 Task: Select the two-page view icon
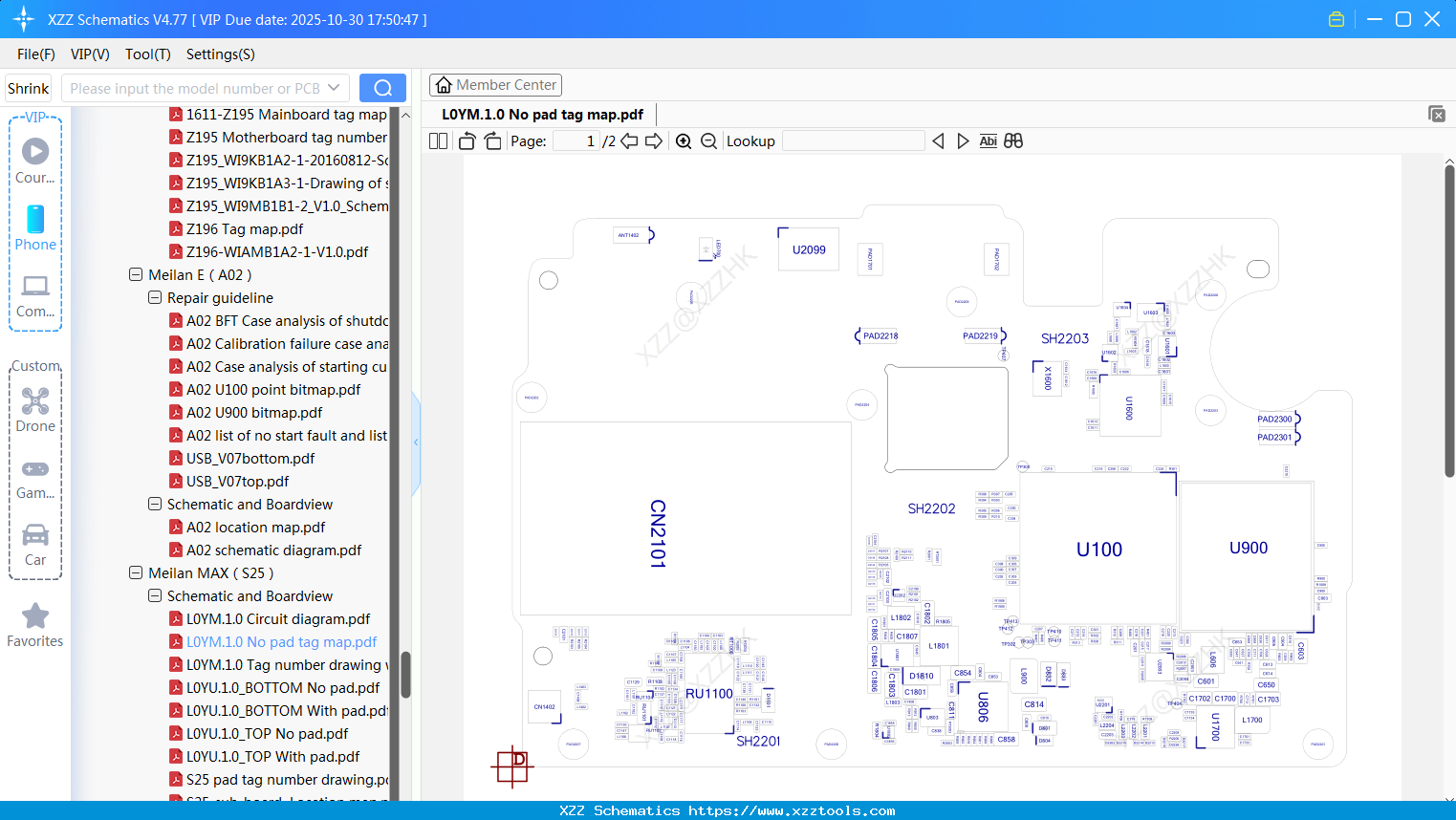[437, 140]
